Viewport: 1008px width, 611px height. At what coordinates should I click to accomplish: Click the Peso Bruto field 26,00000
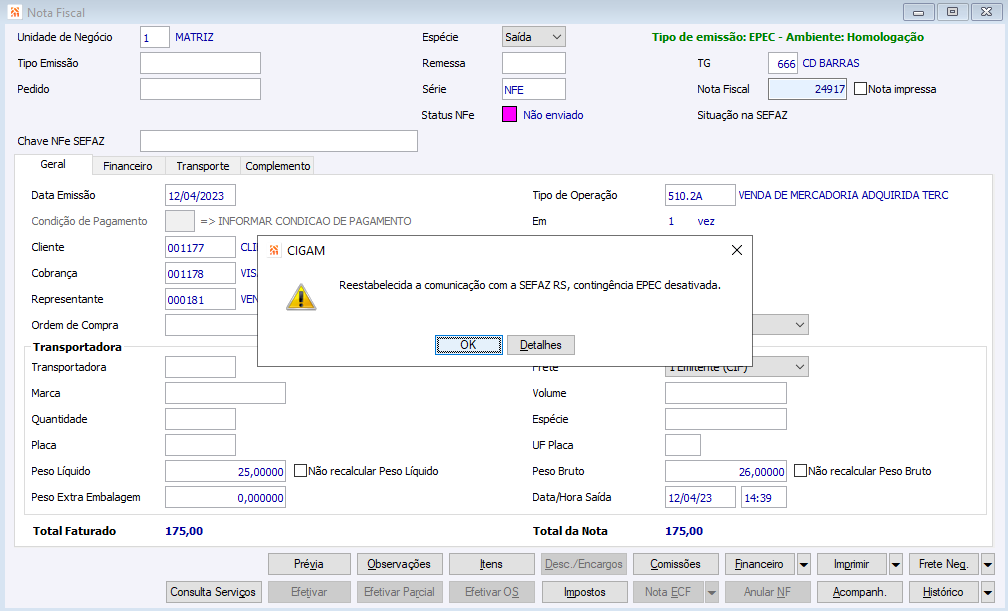point(726,471)
